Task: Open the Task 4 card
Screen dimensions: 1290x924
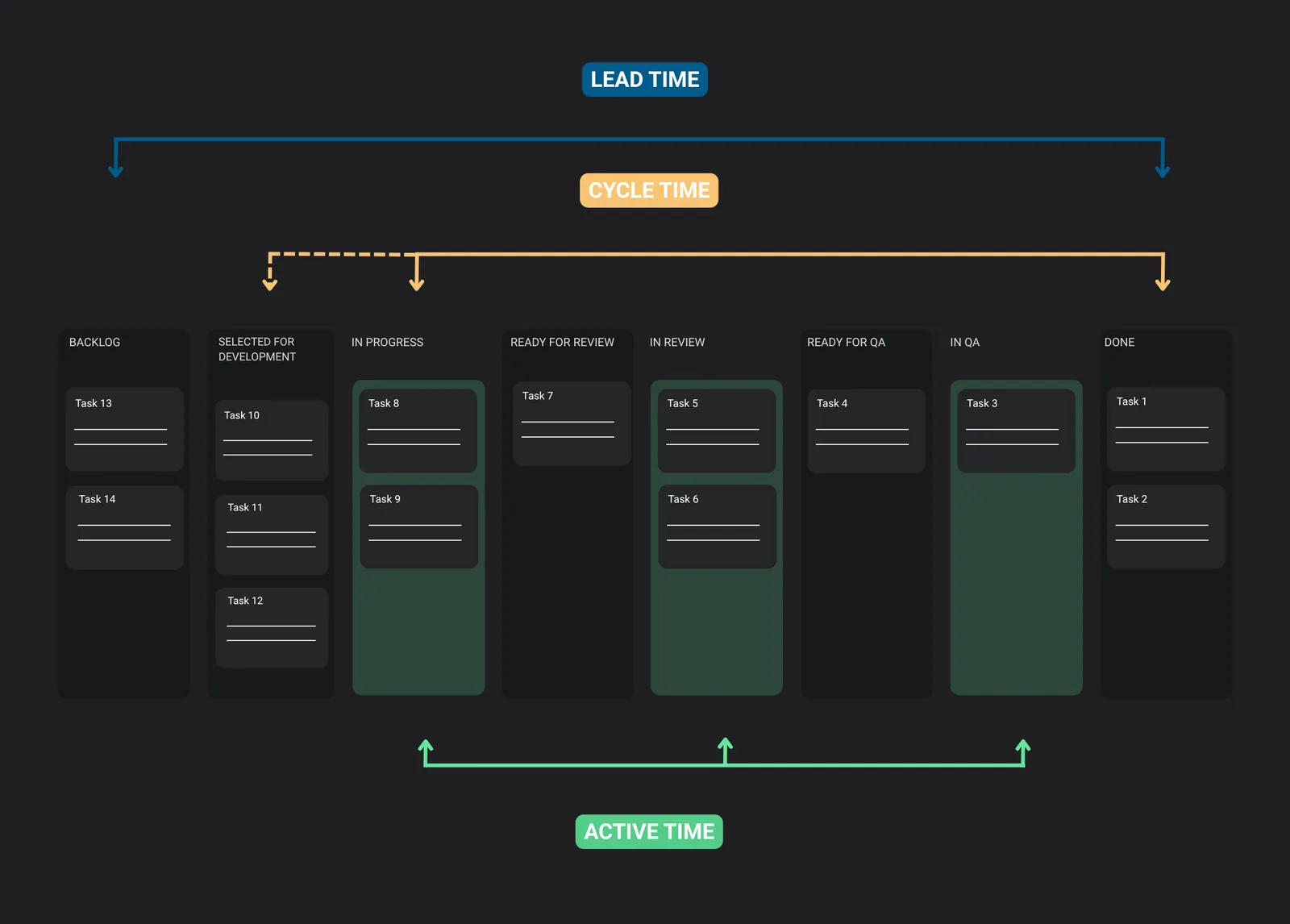Action: click(x=866, y=431)
